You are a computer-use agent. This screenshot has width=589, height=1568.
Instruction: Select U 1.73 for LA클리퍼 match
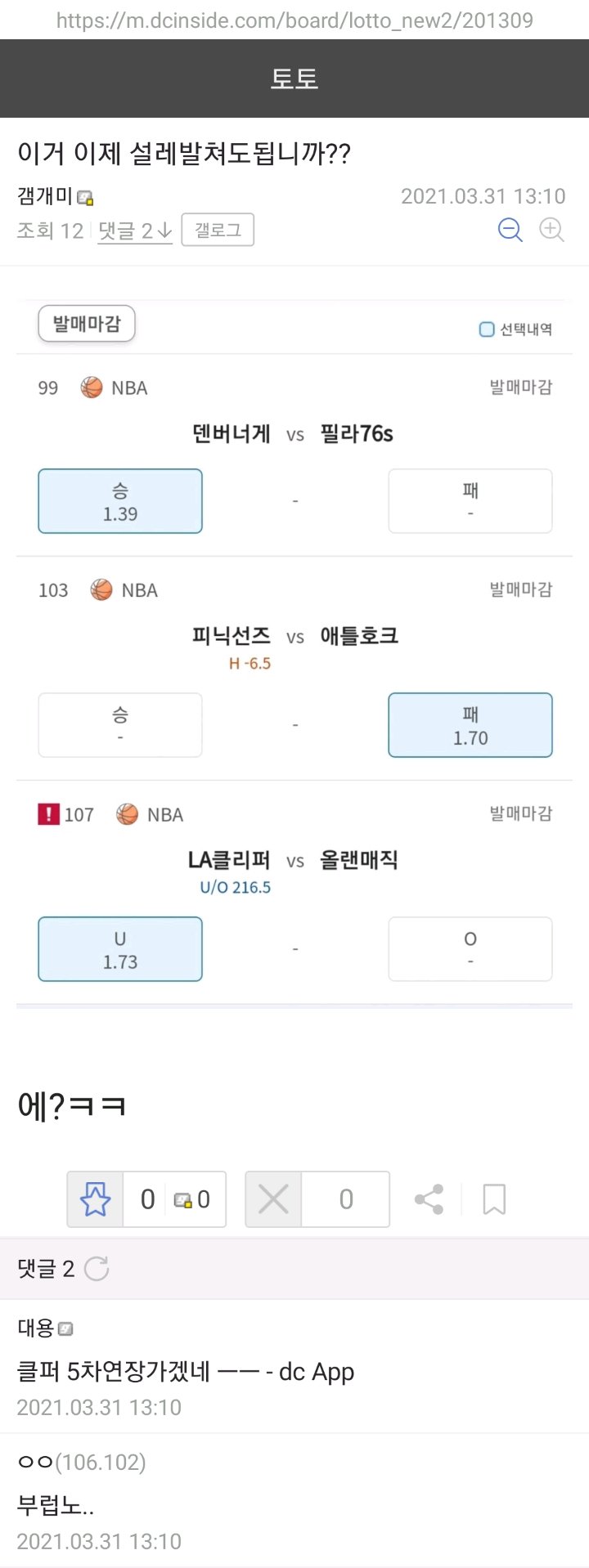(x=120, y=949)
